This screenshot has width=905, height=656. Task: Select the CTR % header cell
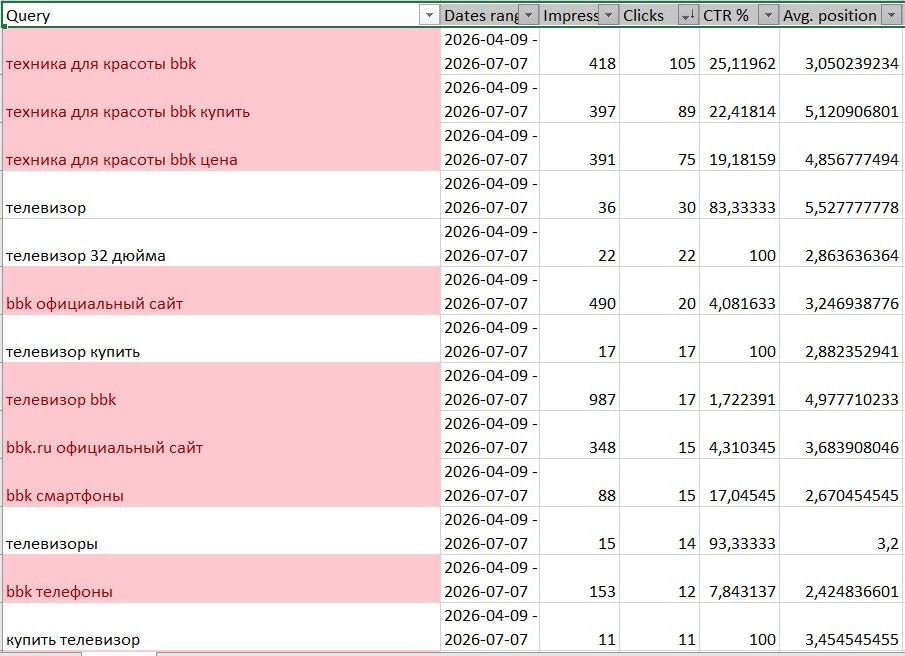(739, 15)
